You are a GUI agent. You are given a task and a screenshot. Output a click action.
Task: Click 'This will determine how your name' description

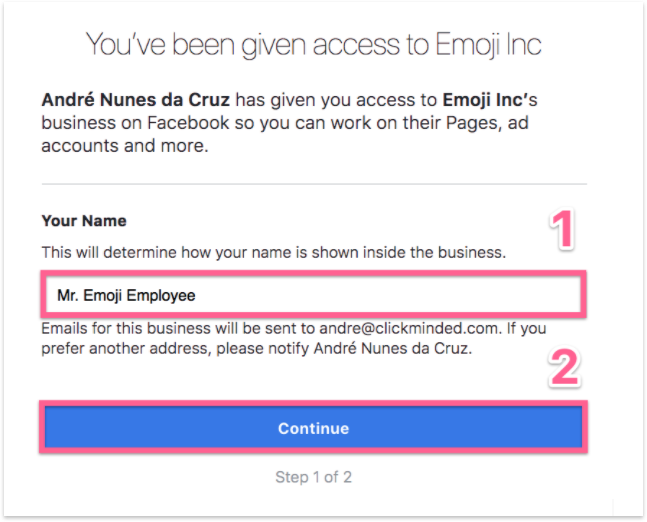[x=273, y=254]
